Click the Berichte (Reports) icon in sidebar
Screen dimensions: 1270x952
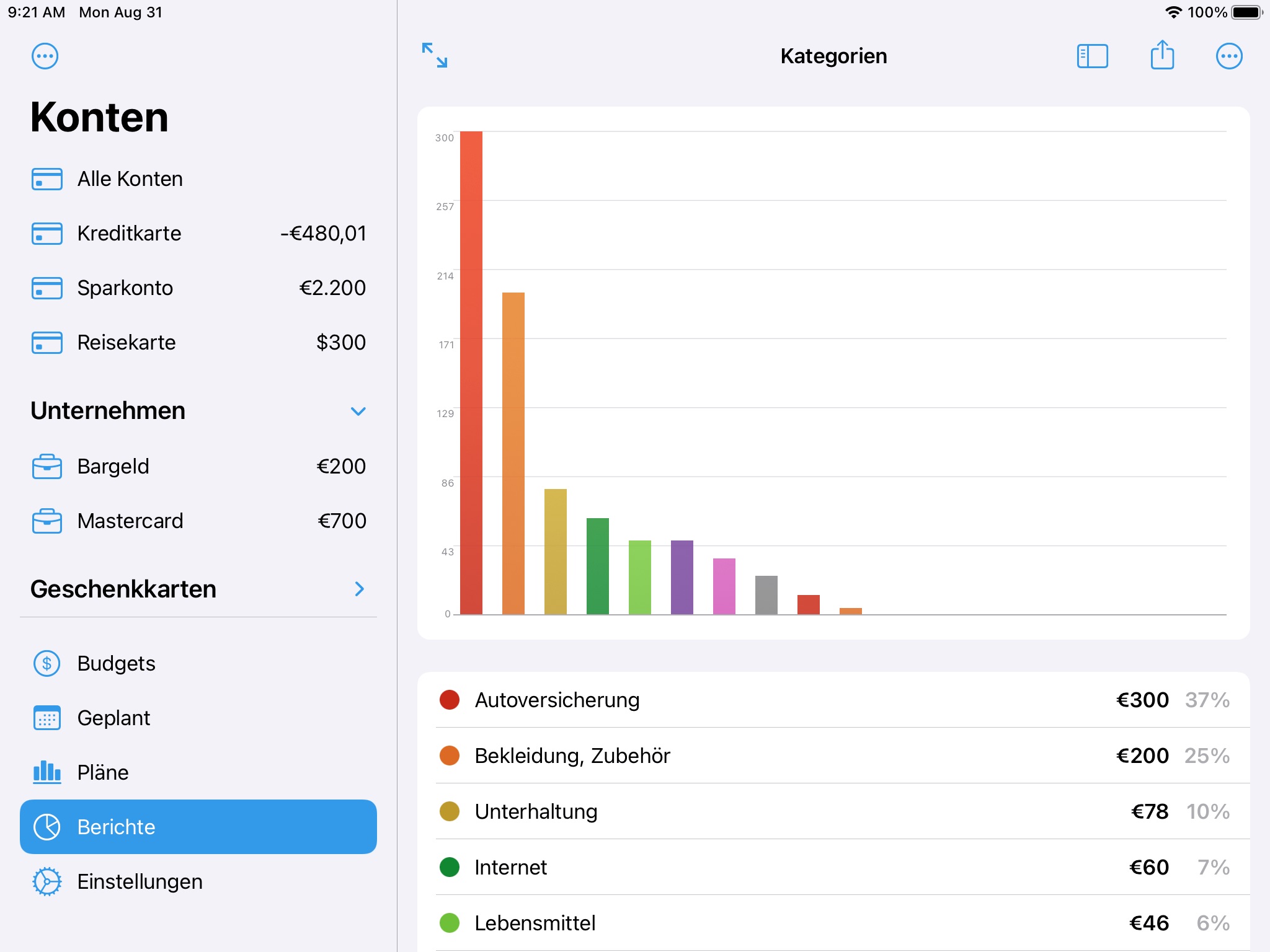point(47,826)
